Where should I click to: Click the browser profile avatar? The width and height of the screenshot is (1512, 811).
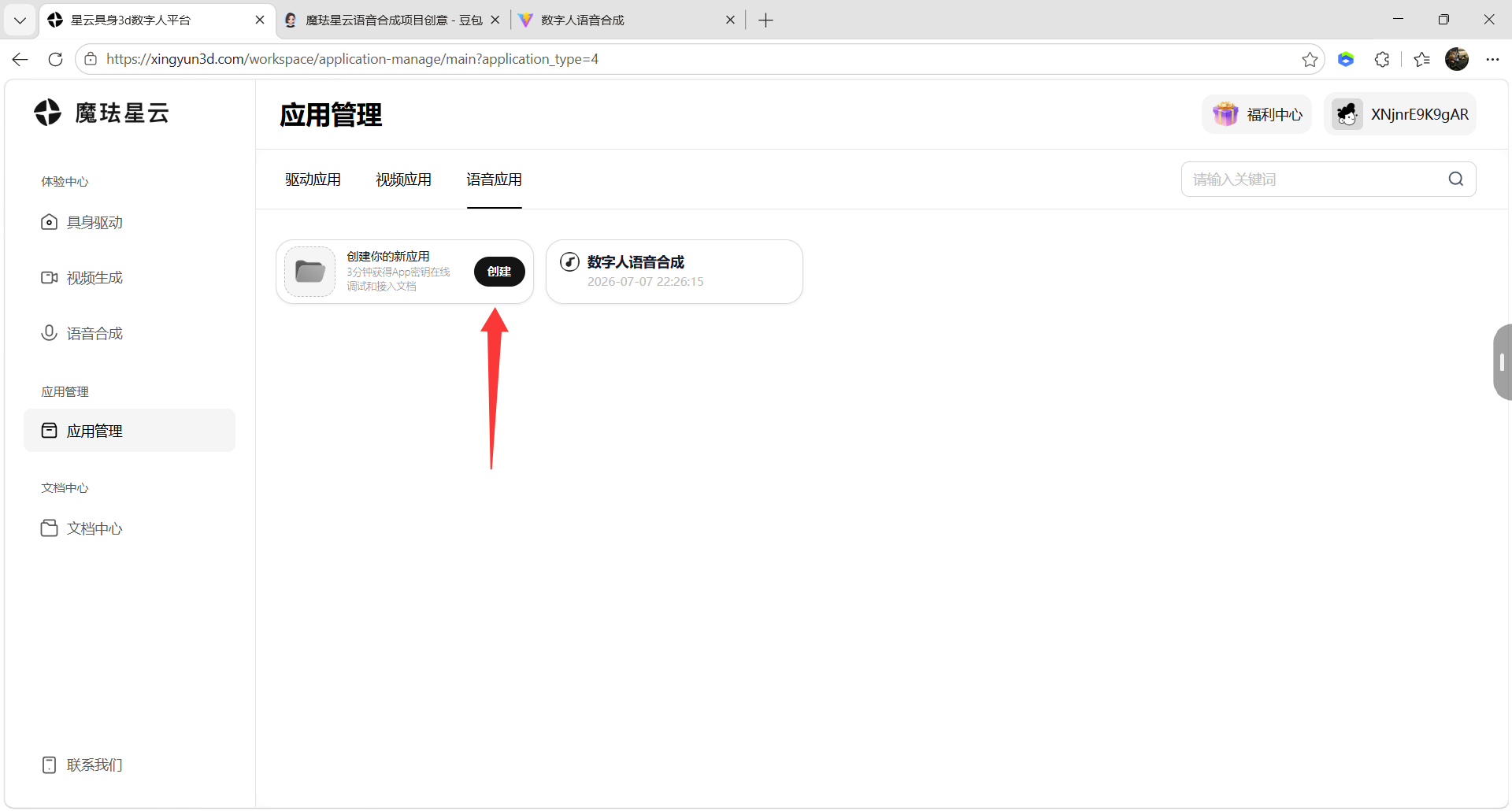click(x=1457, y=59)
